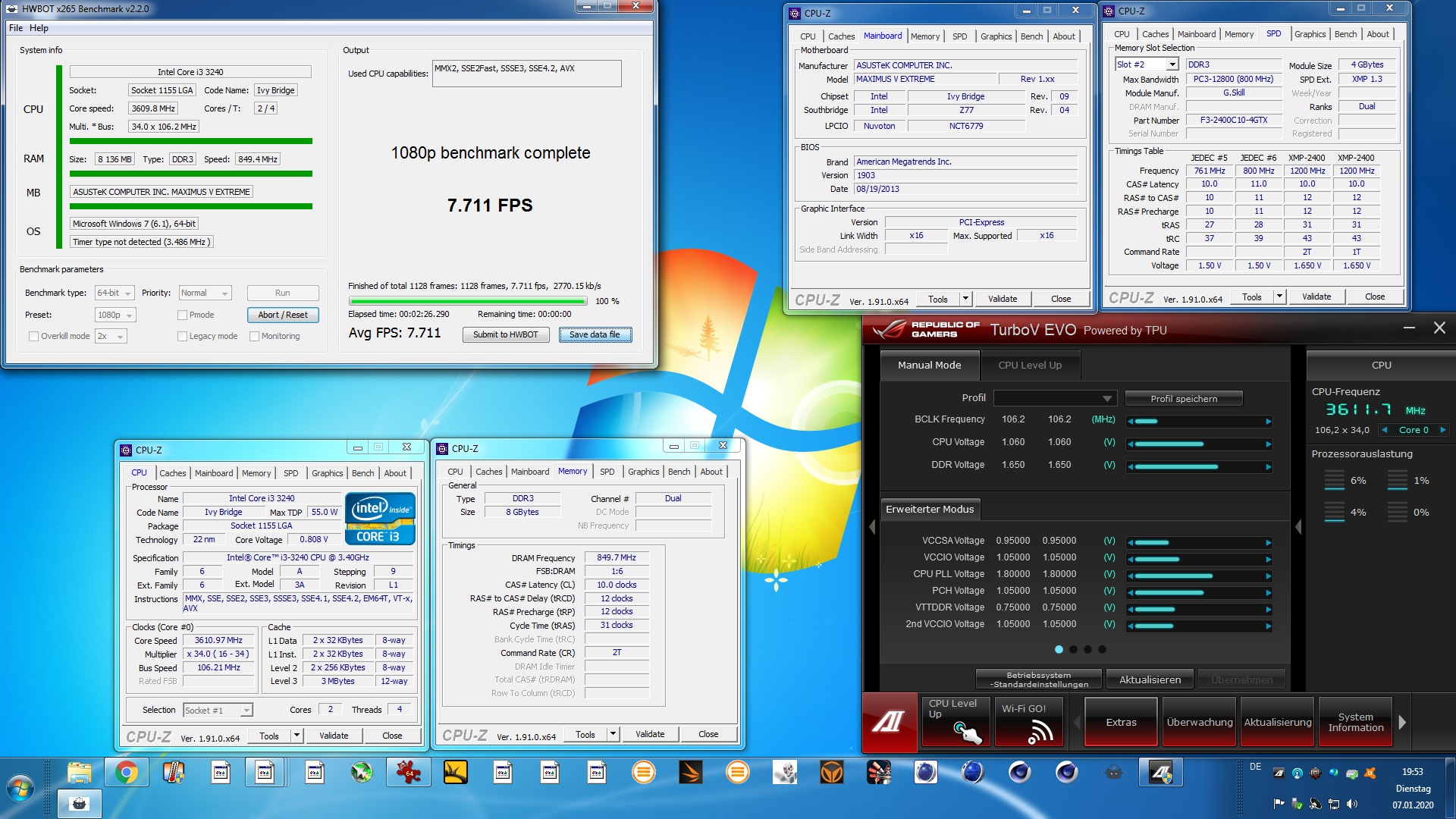Click the volume speaker tray icon
1456x819 pixels.
point(1352,804)
